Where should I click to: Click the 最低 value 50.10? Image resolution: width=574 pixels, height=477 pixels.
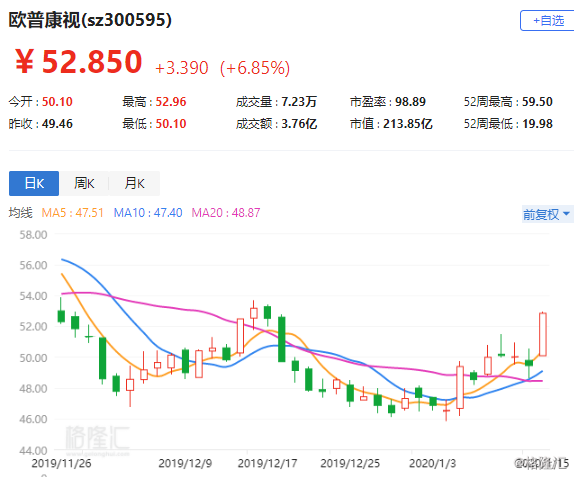pos(171,124)
